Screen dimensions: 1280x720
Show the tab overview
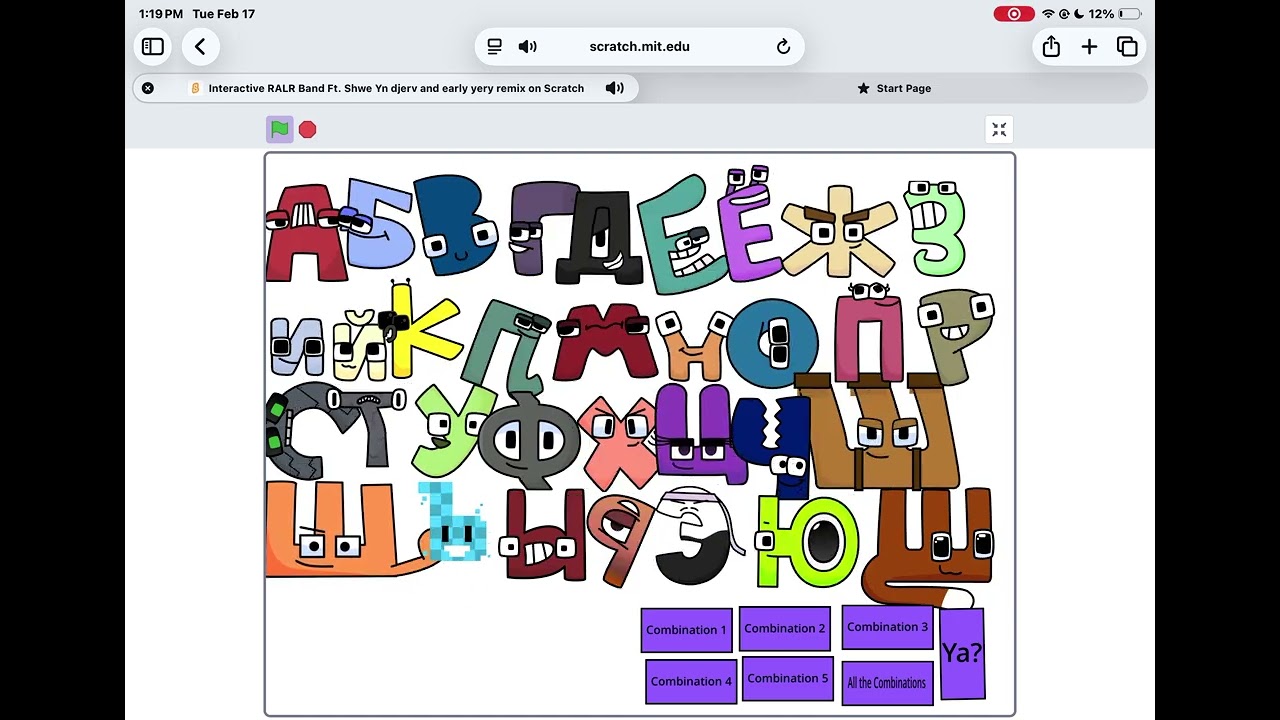click(1127, 46)
